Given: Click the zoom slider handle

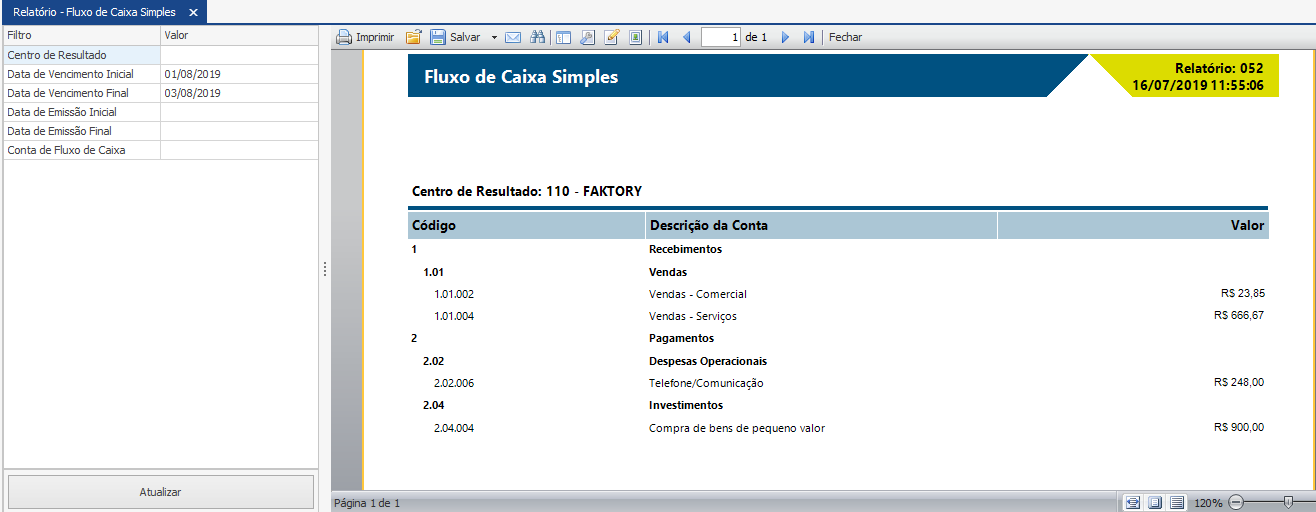Looking at the screenshot, I should (x=1288, y=502).
